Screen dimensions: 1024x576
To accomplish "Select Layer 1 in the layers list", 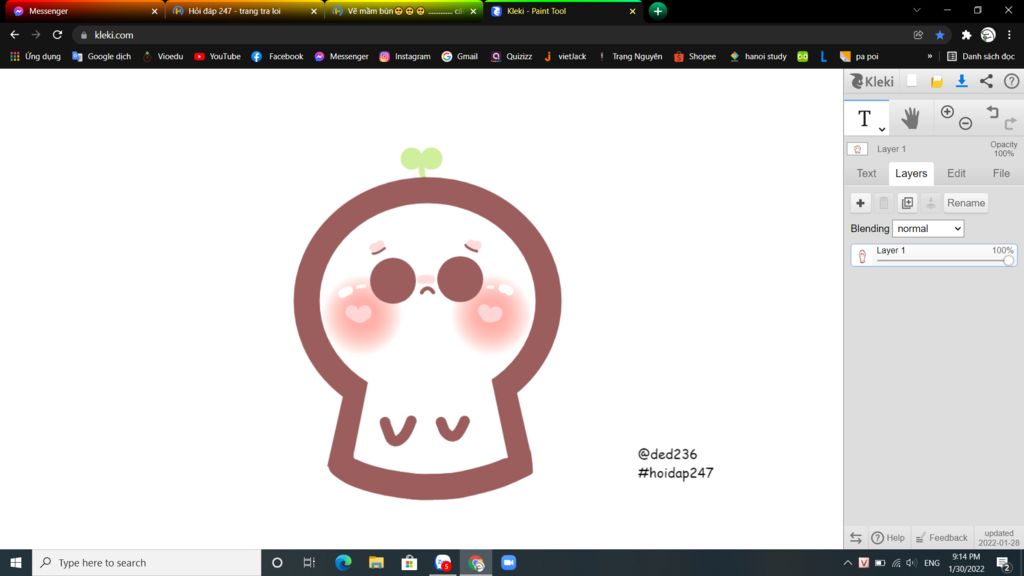I will (x=933, y=255).
